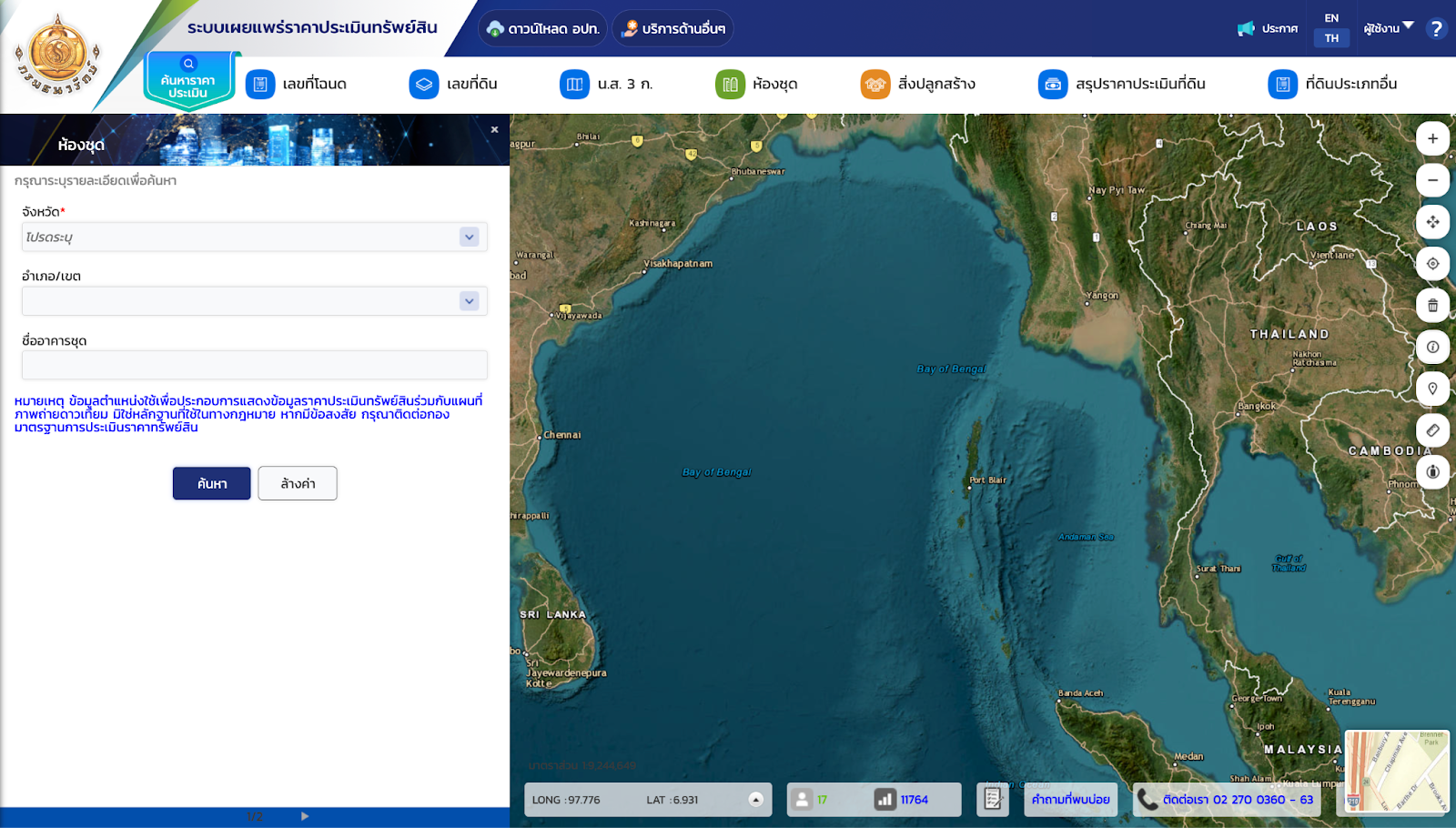Click the ค้นหา search button
Viewport: 1456px width, 828px height.
click(x=211, y=484)
